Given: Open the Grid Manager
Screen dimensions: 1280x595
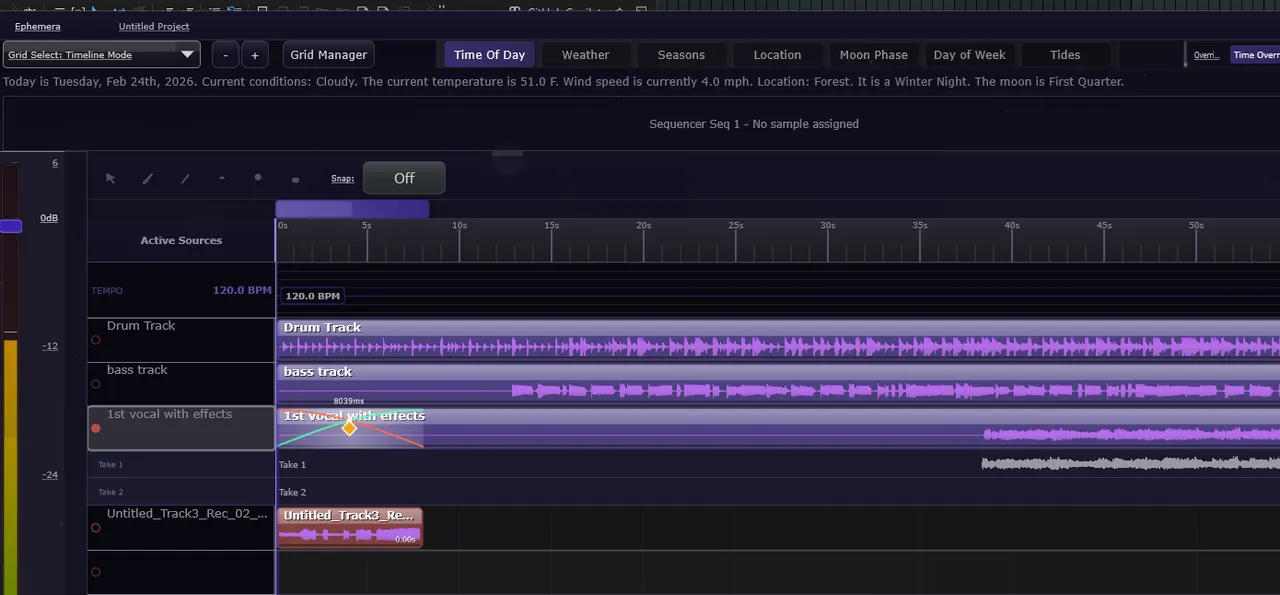Looking at the screenshot, I should coord(329,55).
